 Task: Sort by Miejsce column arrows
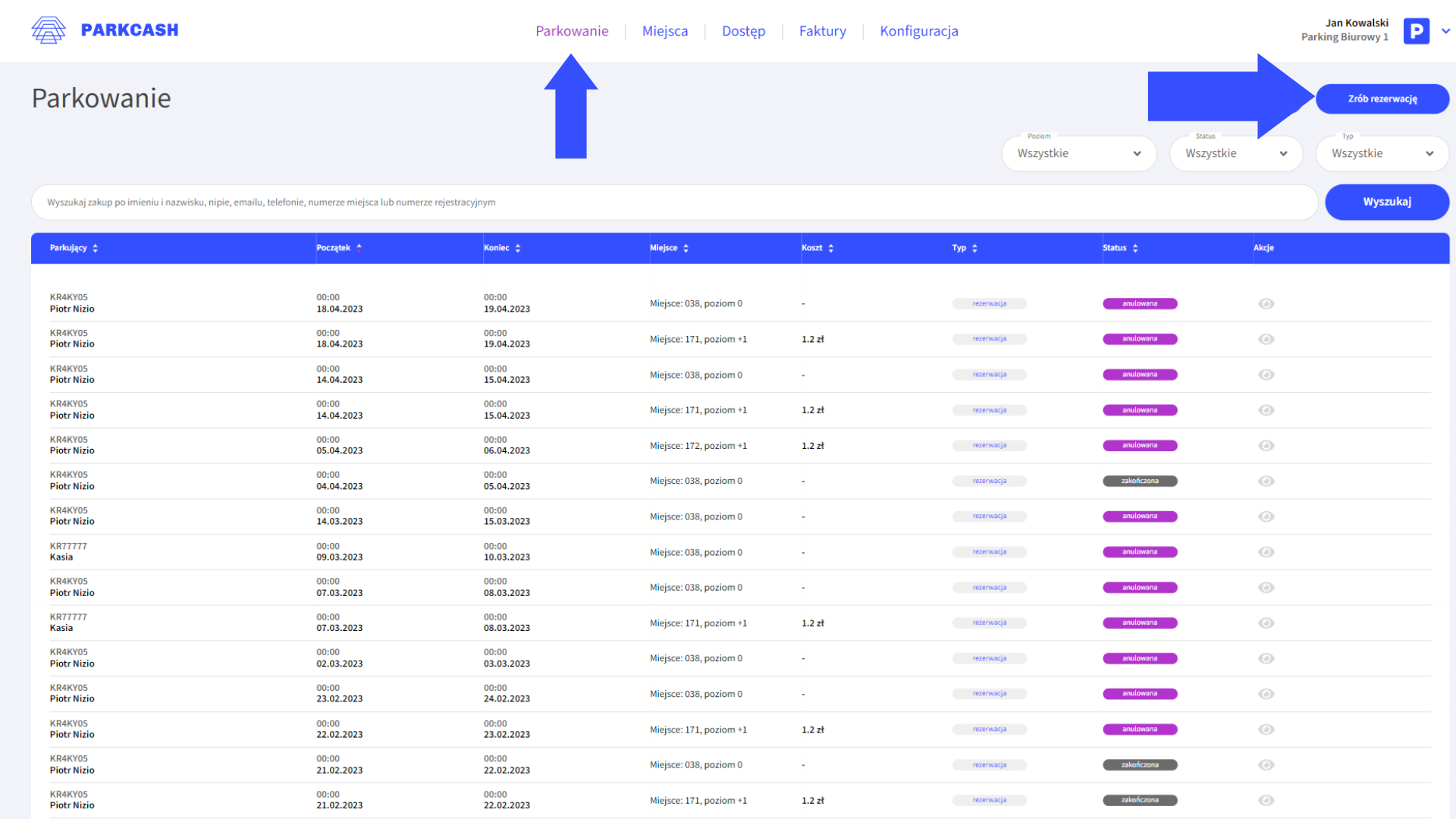tap(686, 248)
